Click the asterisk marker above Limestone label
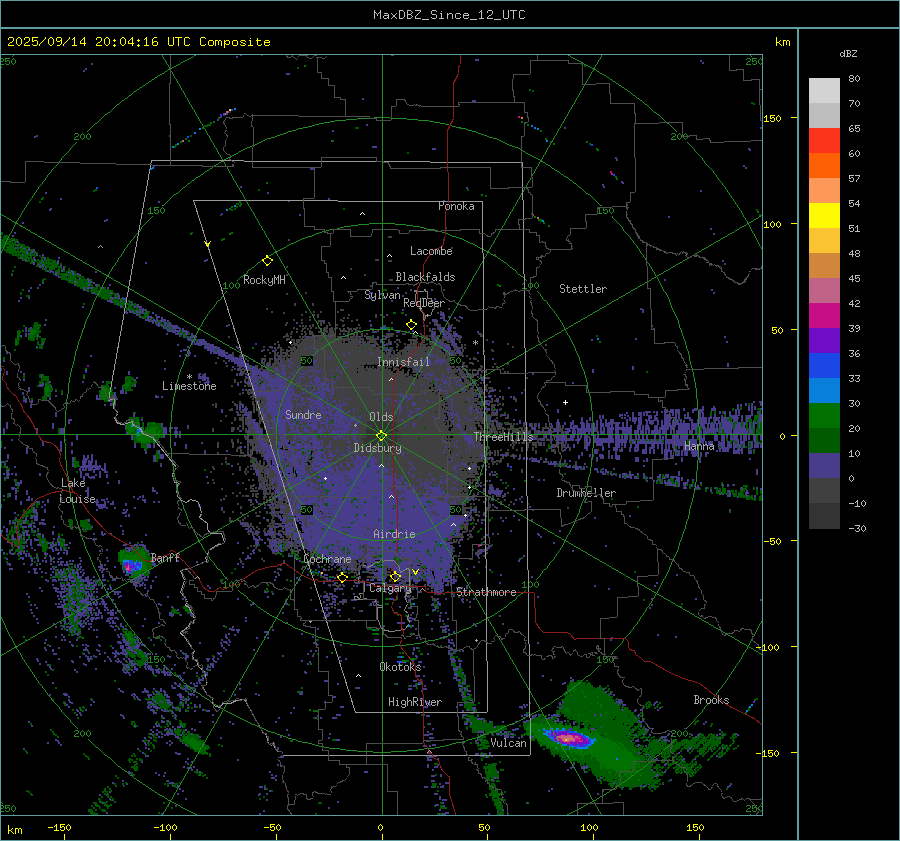This screenshot has height=841, width=900. click(189, 377)
